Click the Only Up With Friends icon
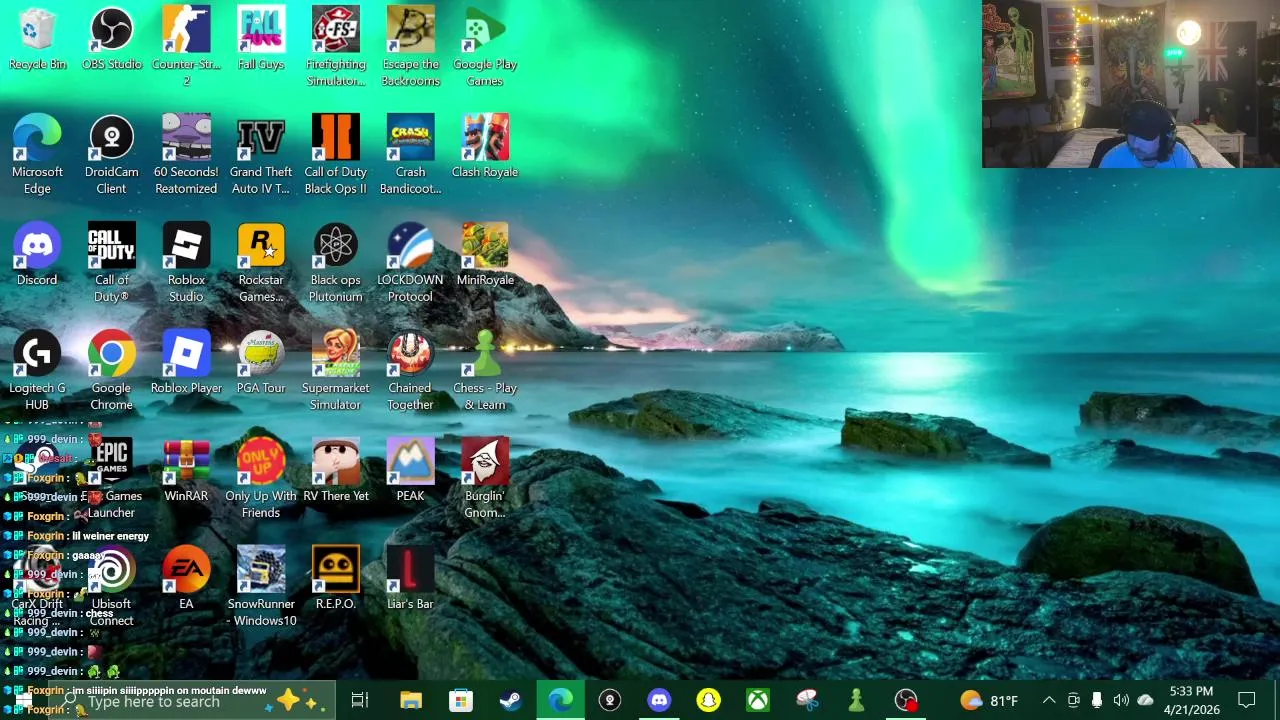 click(261, 479)
